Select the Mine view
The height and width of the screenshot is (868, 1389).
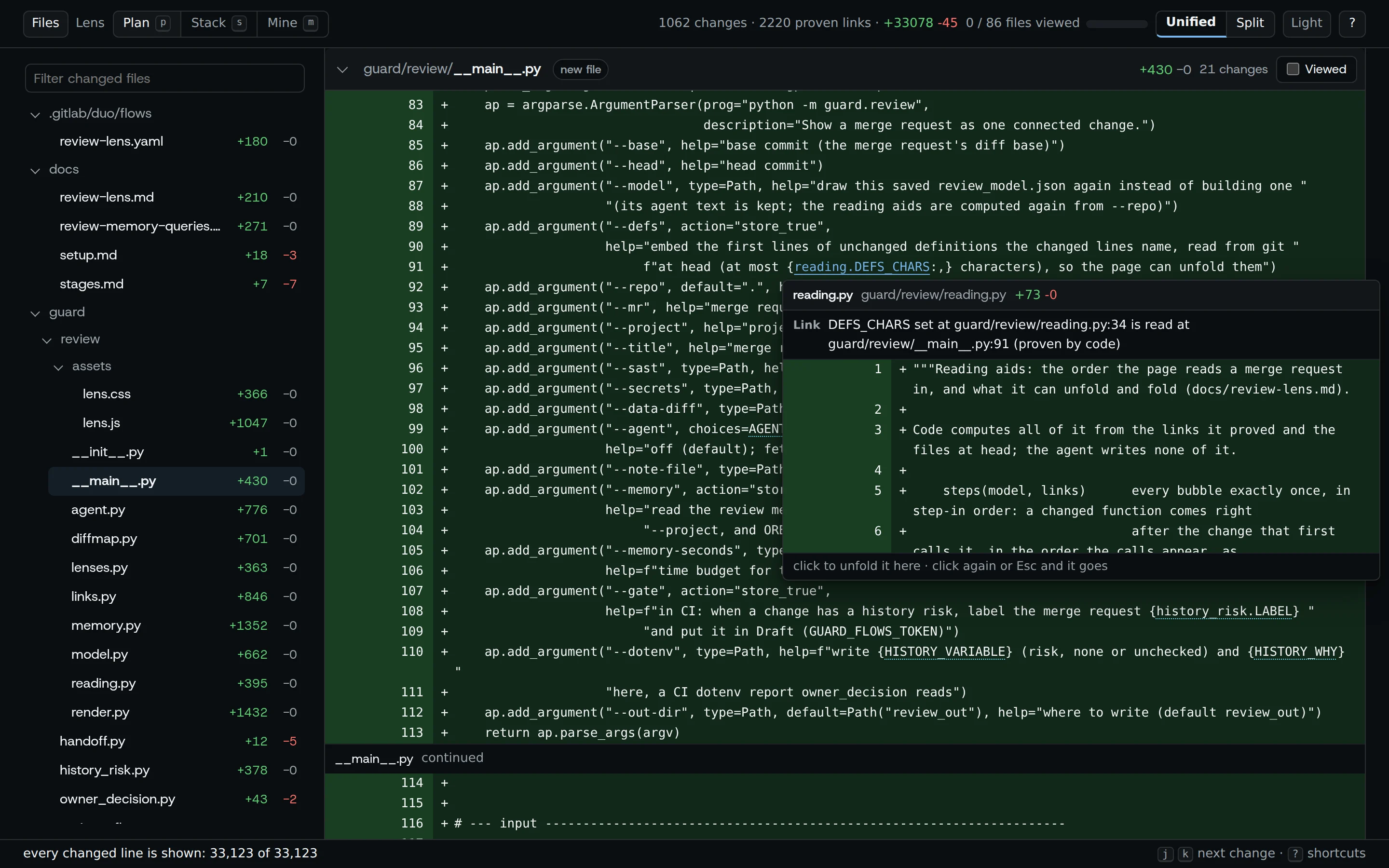292,23
